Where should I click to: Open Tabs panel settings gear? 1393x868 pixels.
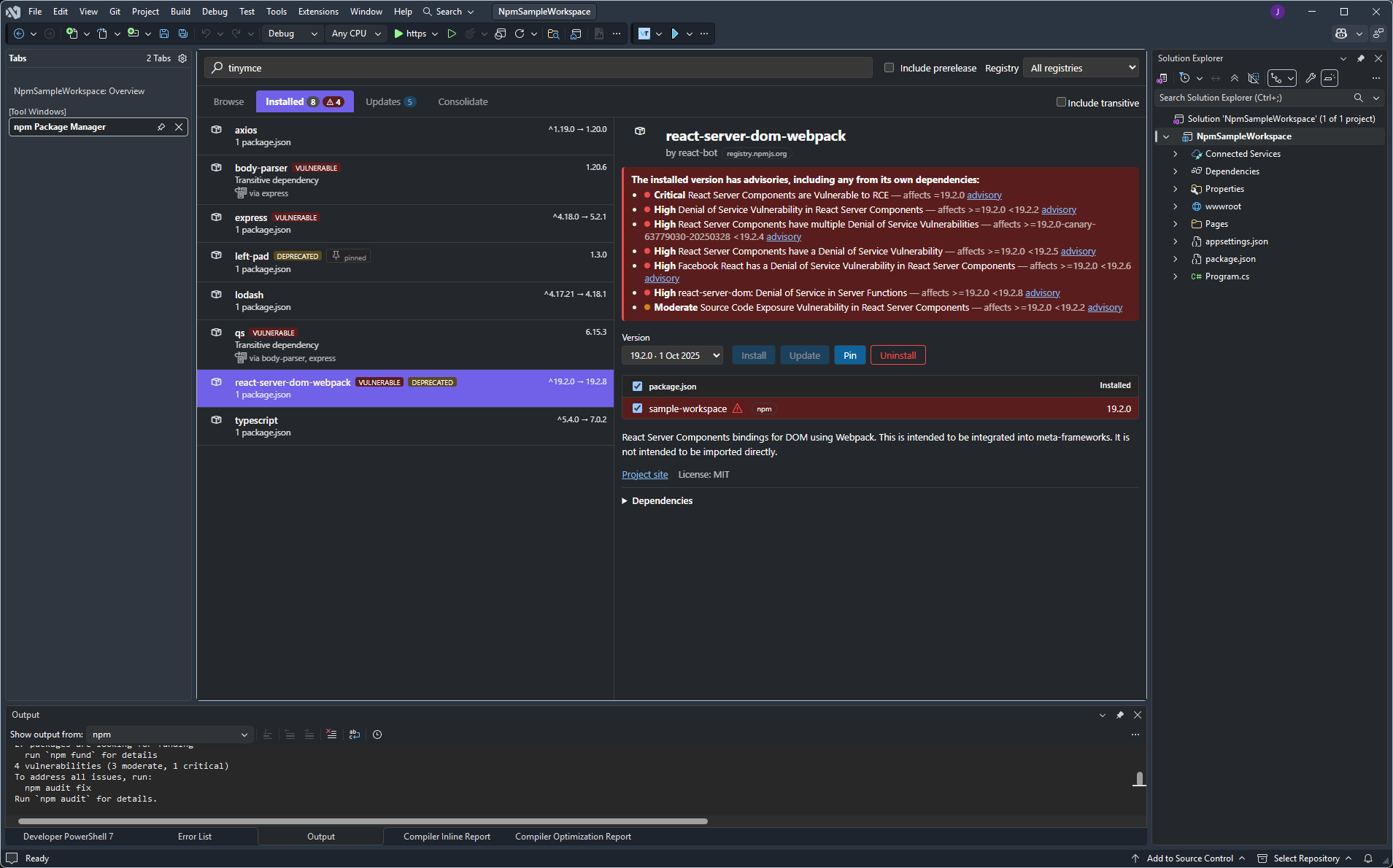pos(182,58)
